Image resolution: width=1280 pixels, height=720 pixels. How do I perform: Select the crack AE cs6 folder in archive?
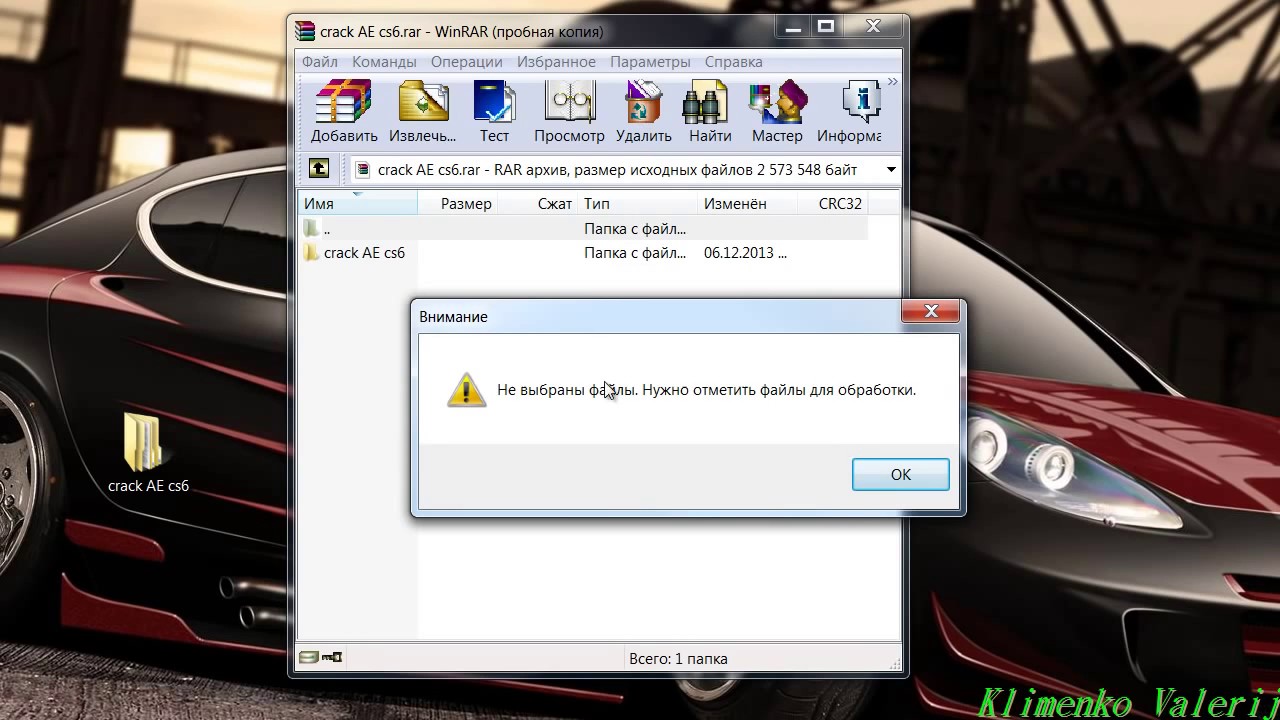(355, 253)
